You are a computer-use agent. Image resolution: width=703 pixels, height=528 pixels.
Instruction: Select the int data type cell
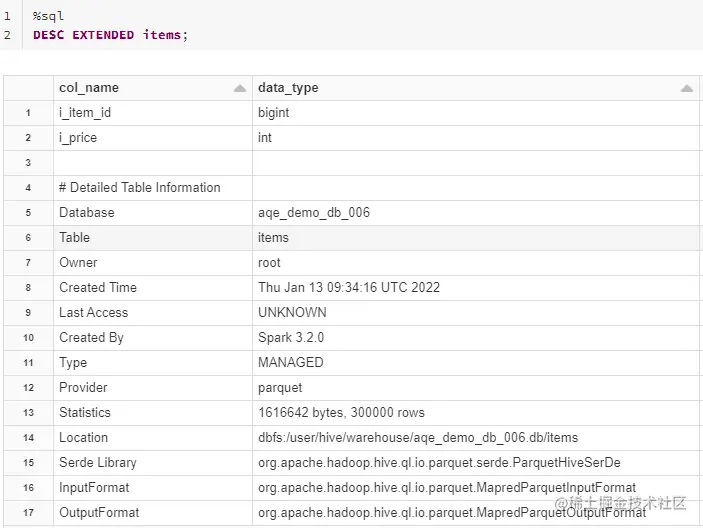click(x=476, y=138)
